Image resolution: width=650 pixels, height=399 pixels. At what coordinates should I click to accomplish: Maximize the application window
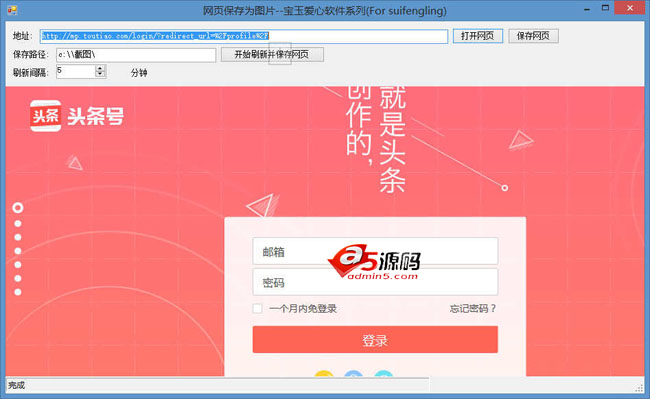[x=605, y=8]
